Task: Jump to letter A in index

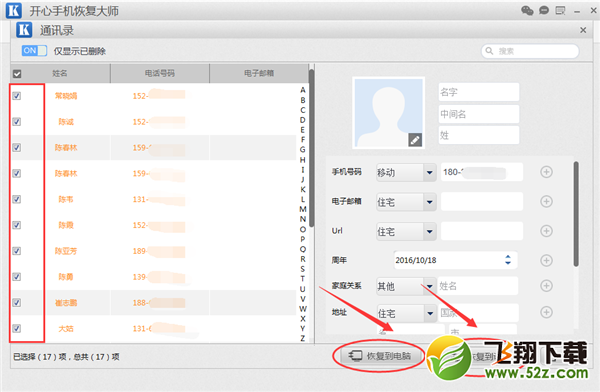Action: tap(303, 90)
